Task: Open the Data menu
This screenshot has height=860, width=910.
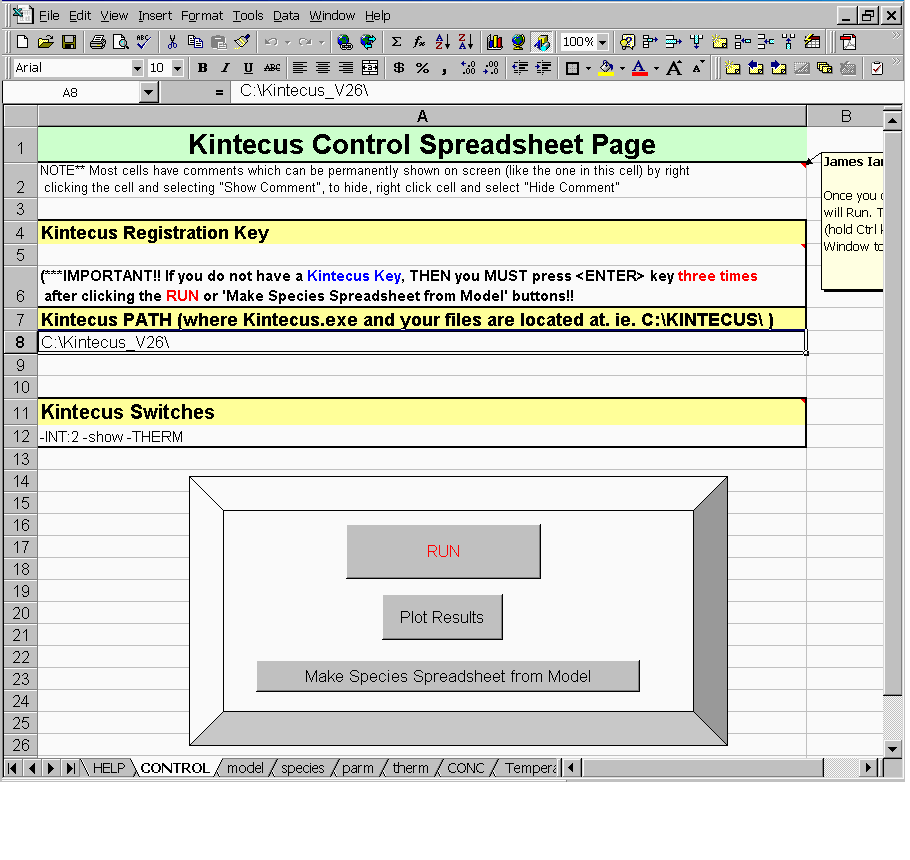Action: coord(286,16)
